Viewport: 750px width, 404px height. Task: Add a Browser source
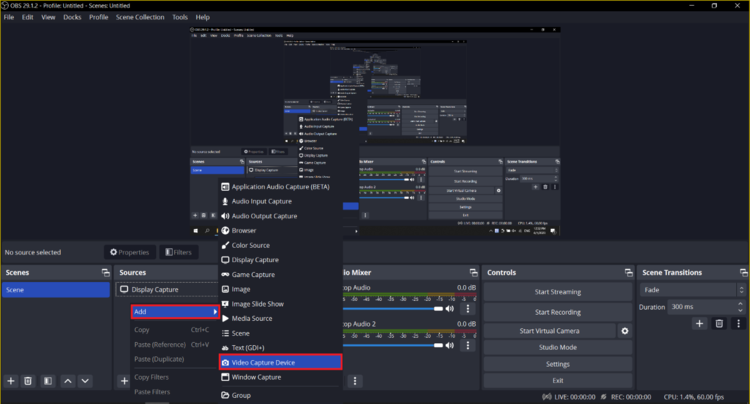point(280,230)
